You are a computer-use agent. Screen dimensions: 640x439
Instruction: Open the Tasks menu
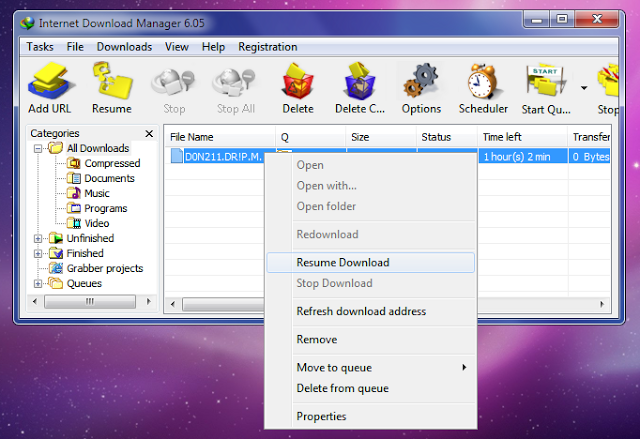[x=40, y=47]
